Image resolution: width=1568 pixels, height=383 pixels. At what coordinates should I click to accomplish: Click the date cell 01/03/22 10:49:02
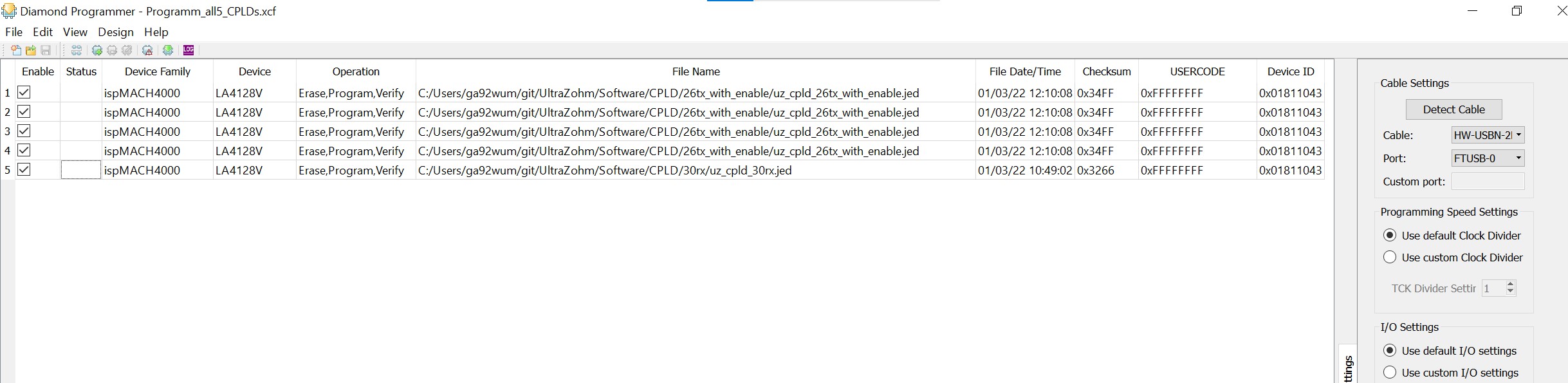1025,170
